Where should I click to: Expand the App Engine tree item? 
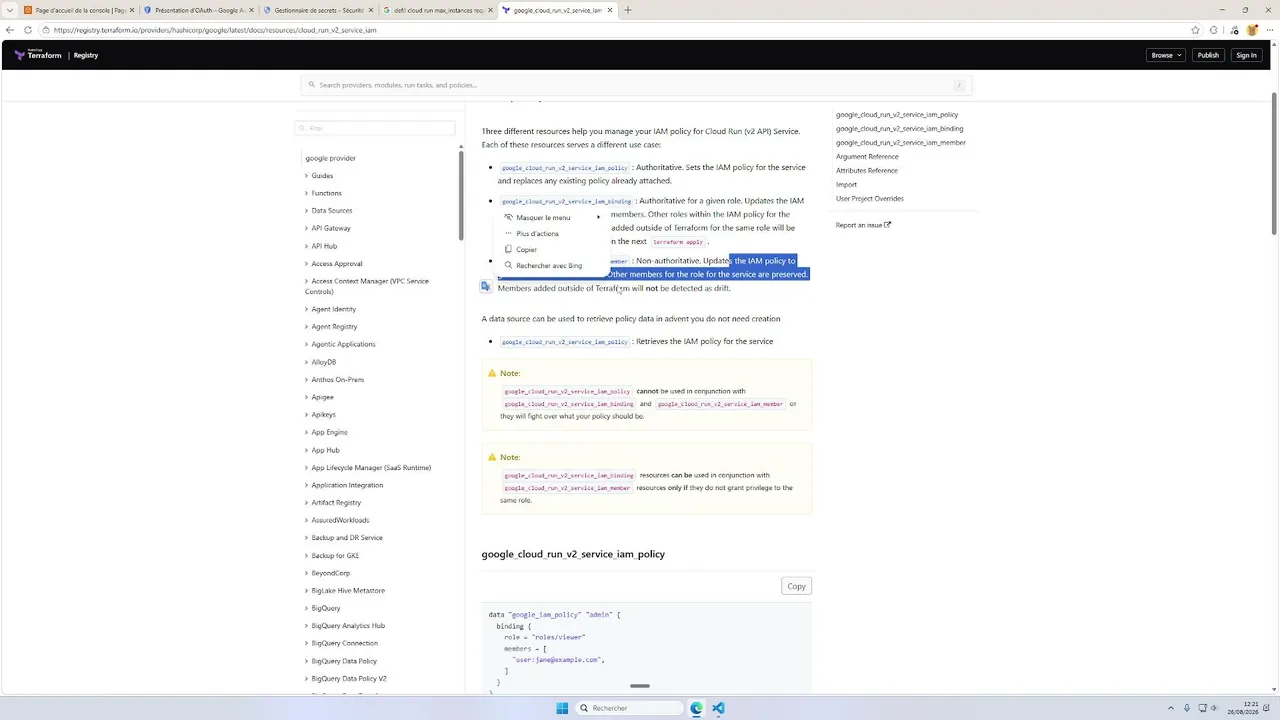(x=329, y=432)
